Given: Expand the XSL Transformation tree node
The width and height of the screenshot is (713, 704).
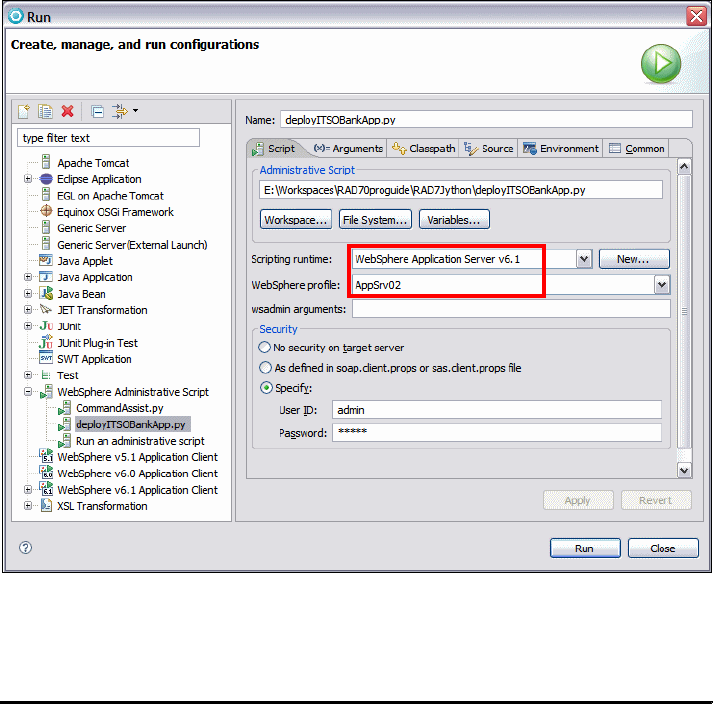Looking at the screenshot, I should [28, 505].
